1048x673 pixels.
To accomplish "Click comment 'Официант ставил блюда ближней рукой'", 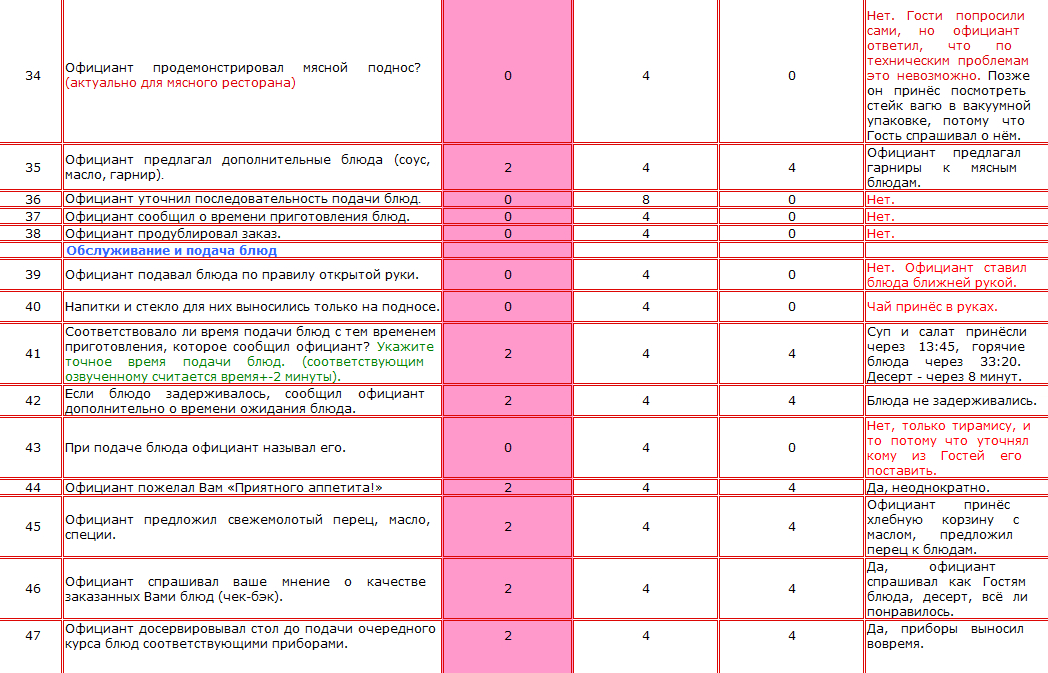I will (947, 275).
